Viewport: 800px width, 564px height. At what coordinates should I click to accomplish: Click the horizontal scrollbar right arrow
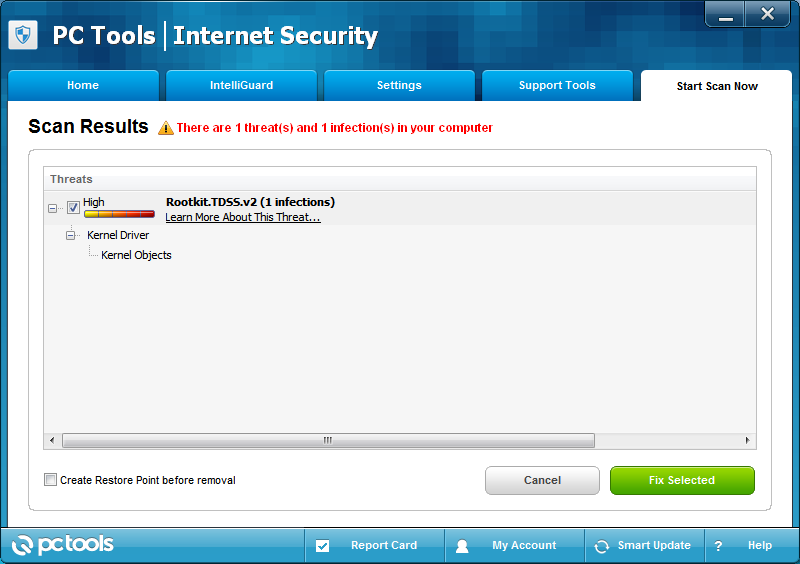pyautogui.click(x=747, y=440)
